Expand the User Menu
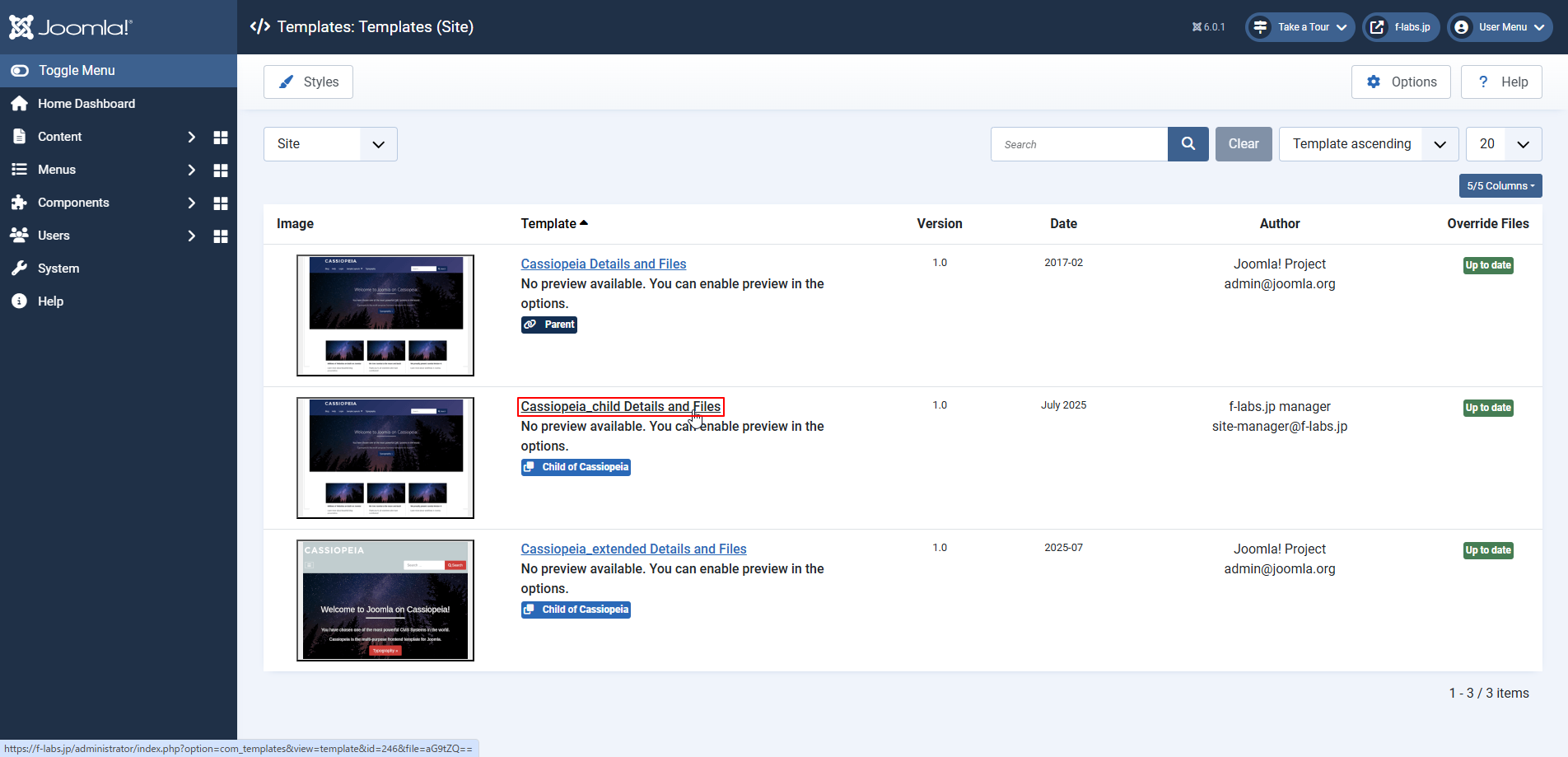This screenshot has width=1568, height=757. pos(1500,27)
